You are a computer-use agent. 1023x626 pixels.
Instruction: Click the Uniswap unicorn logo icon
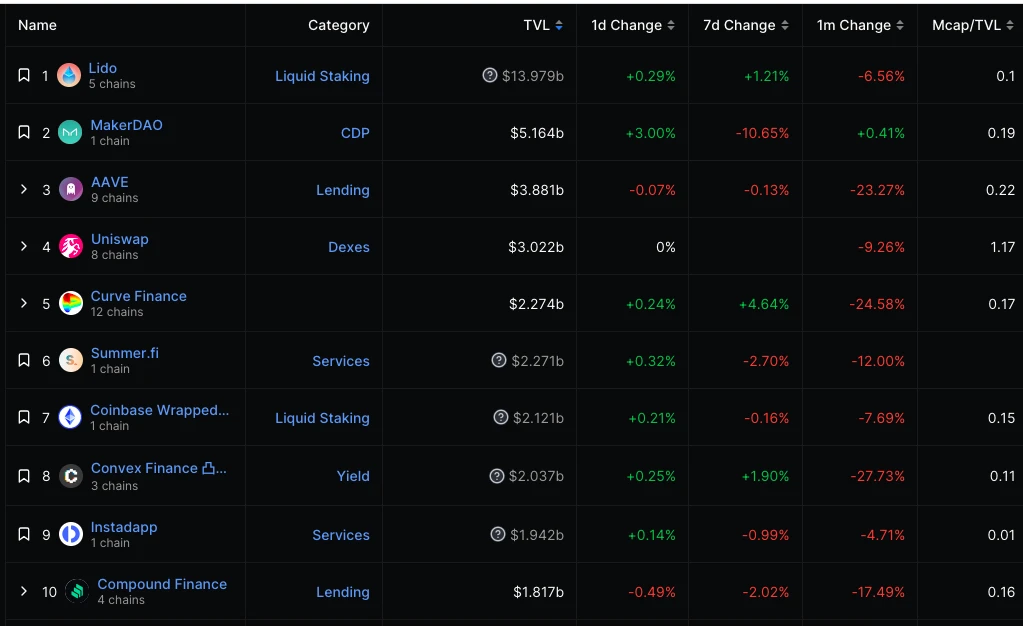tap(70, 247)
